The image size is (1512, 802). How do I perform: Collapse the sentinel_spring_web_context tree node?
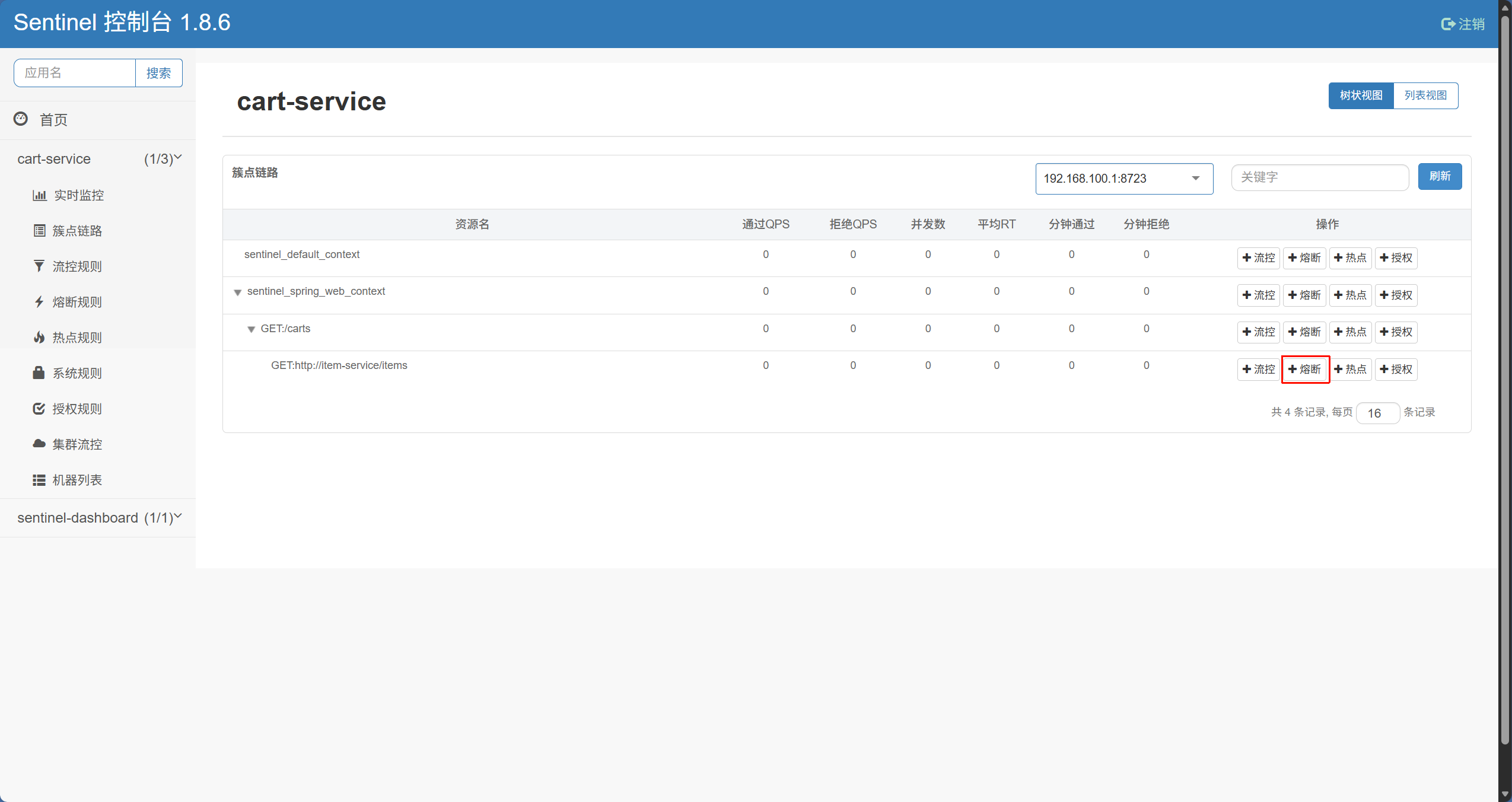[237, 292]
